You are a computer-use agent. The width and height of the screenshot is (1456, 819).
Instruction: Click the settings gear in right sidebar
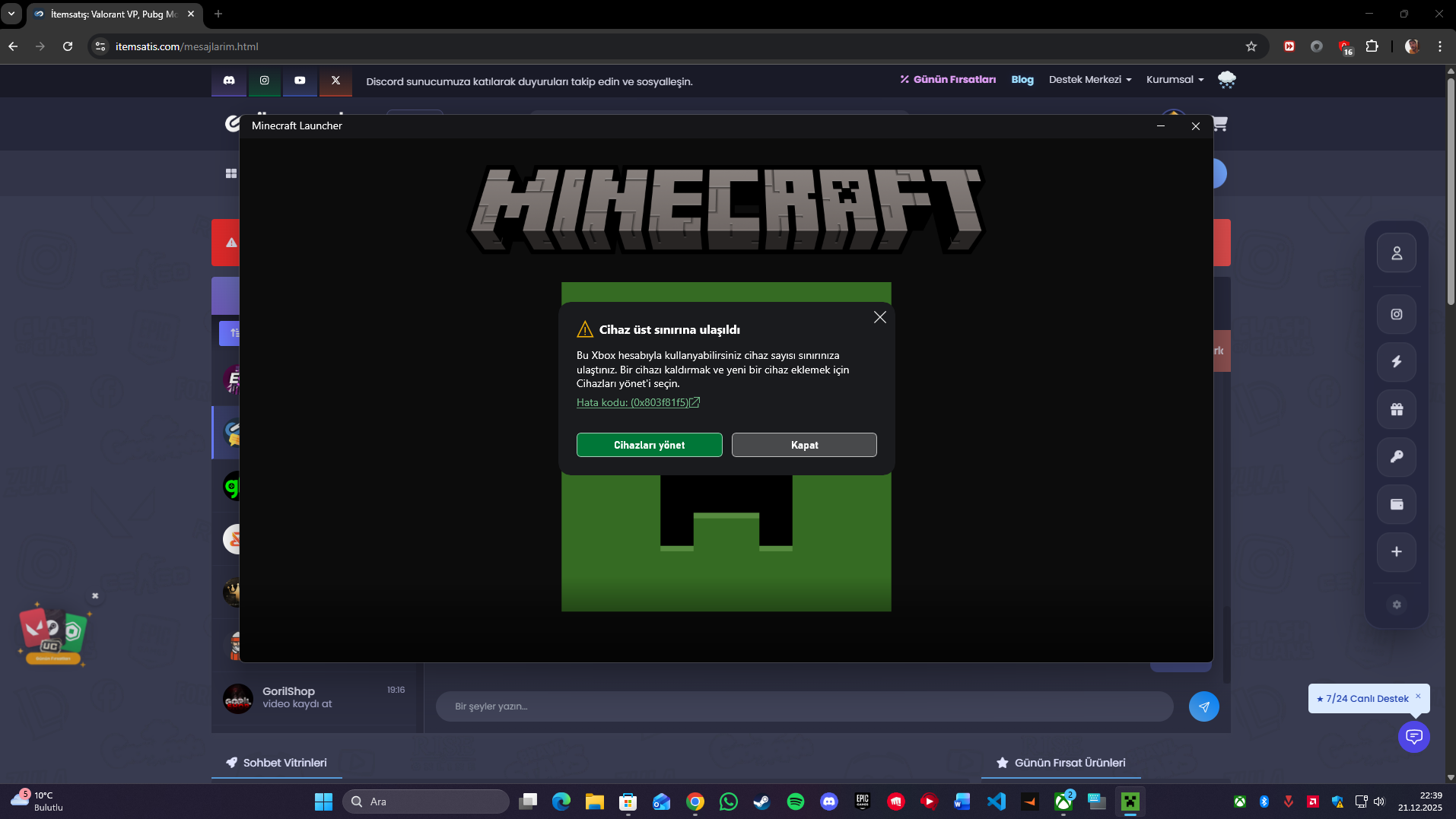[1397, 605]
